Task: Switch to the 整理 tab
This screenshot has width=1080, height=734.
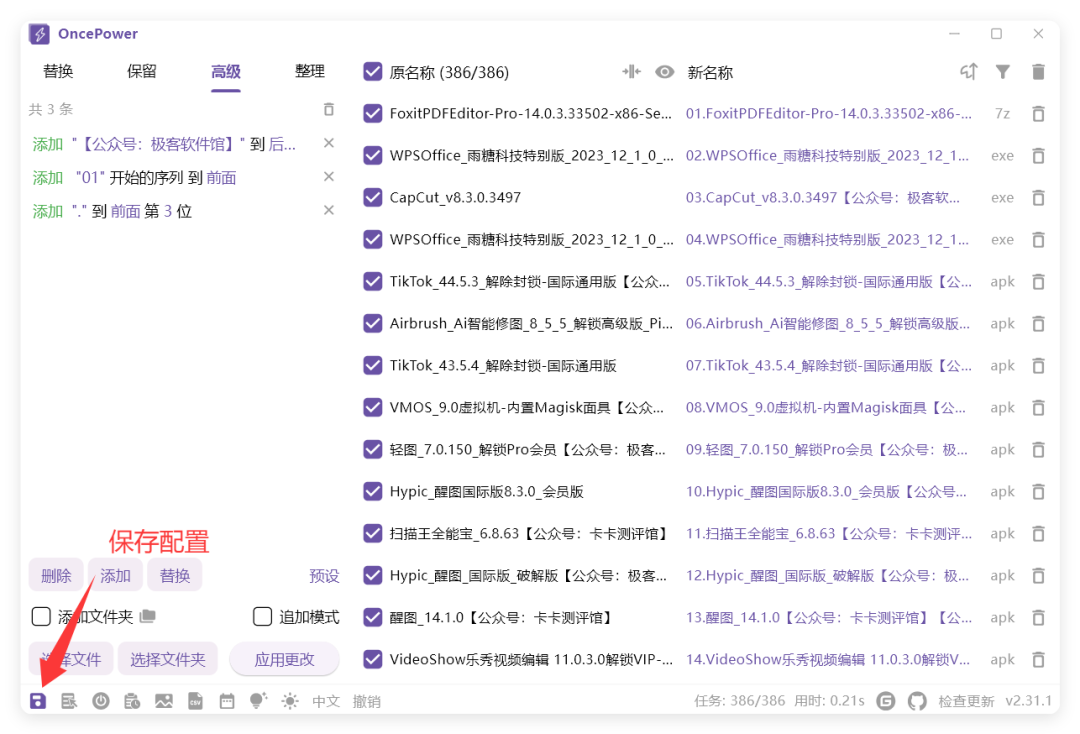Action: click(310, 71)
